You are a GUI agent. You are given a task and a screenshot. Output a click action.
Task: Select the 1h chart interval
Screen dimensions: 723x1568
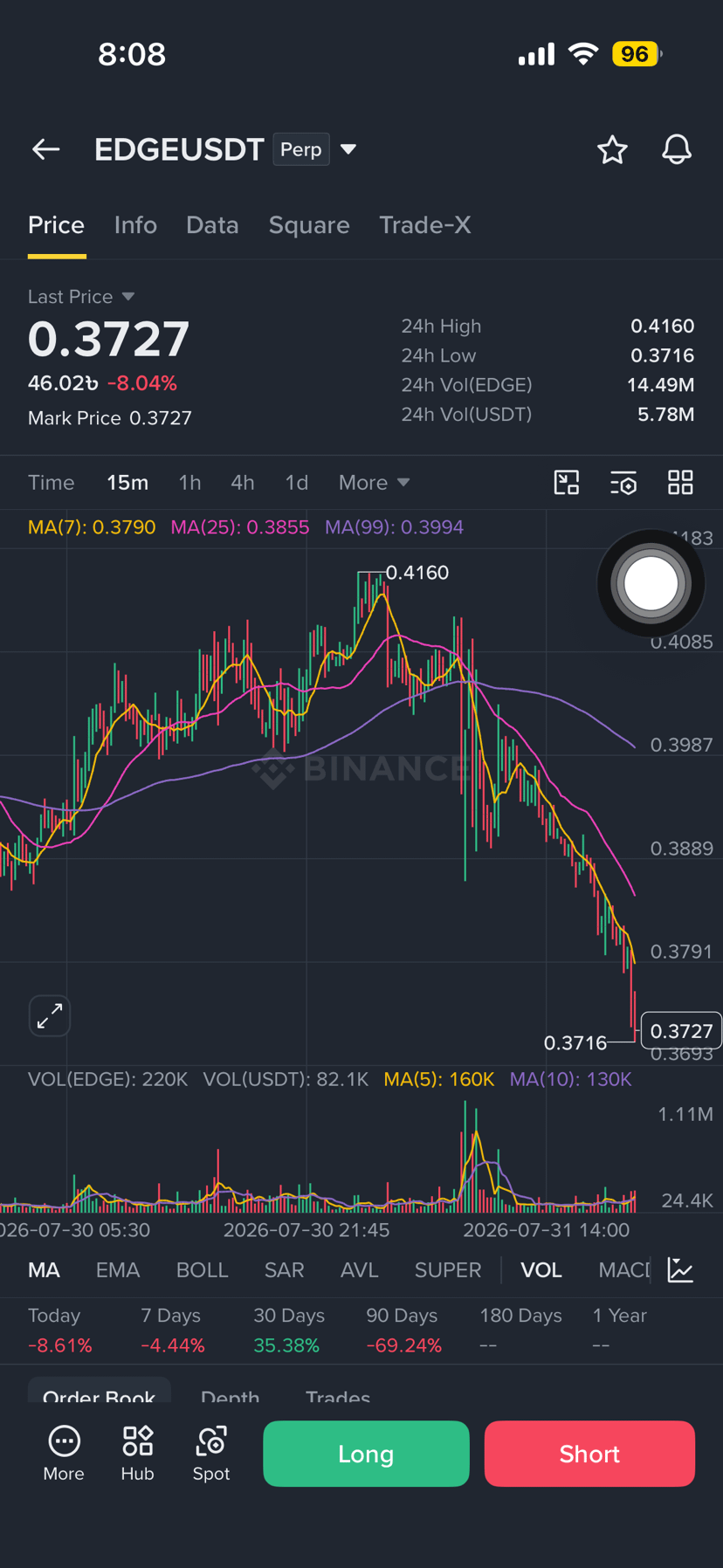tap(189, 483)
